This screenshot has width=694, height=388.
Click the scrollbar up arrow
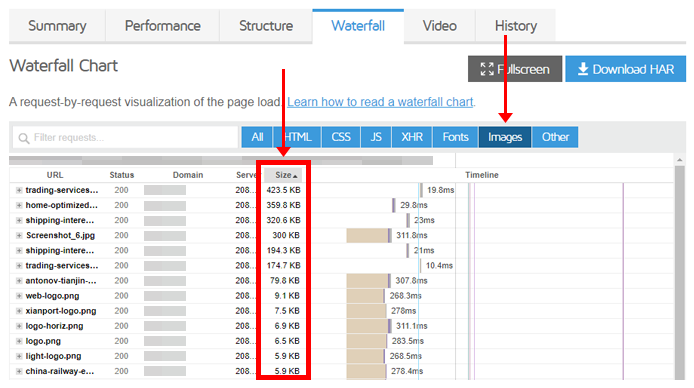[679, 160]
